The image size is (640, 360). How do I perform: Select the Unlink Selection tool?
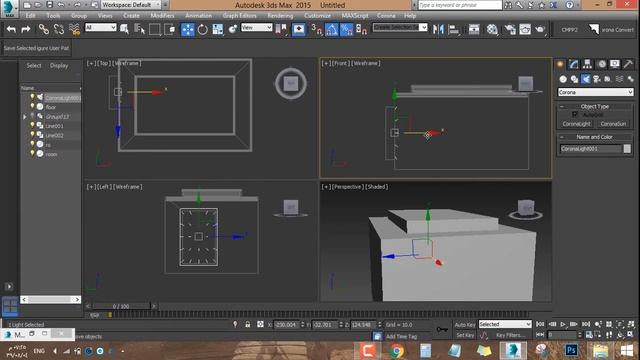click(x=59, y=29)
